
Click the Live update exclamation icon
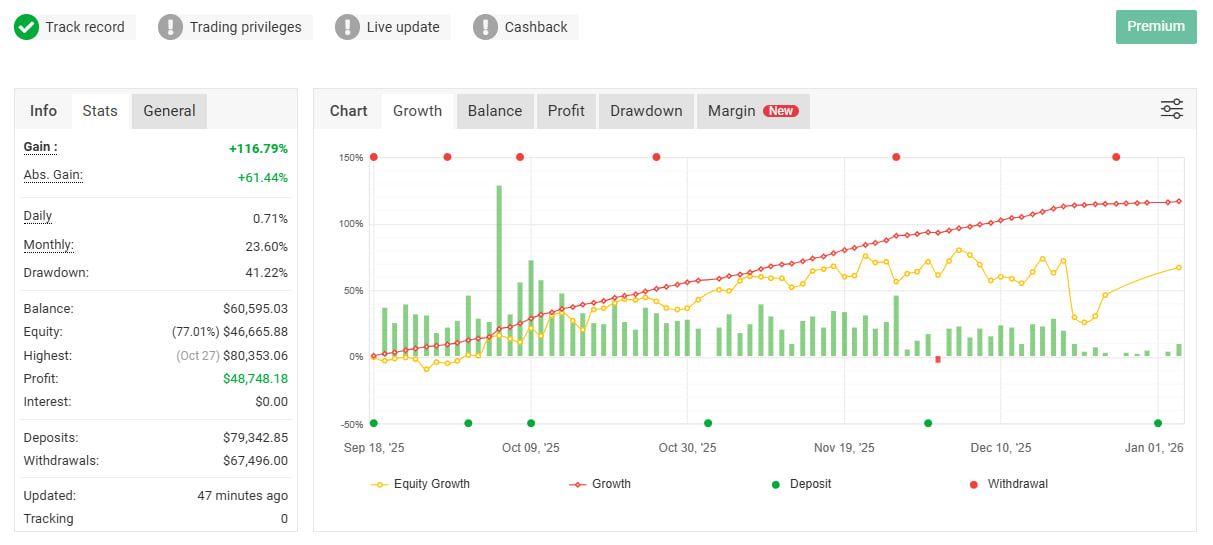pos(347,27)
